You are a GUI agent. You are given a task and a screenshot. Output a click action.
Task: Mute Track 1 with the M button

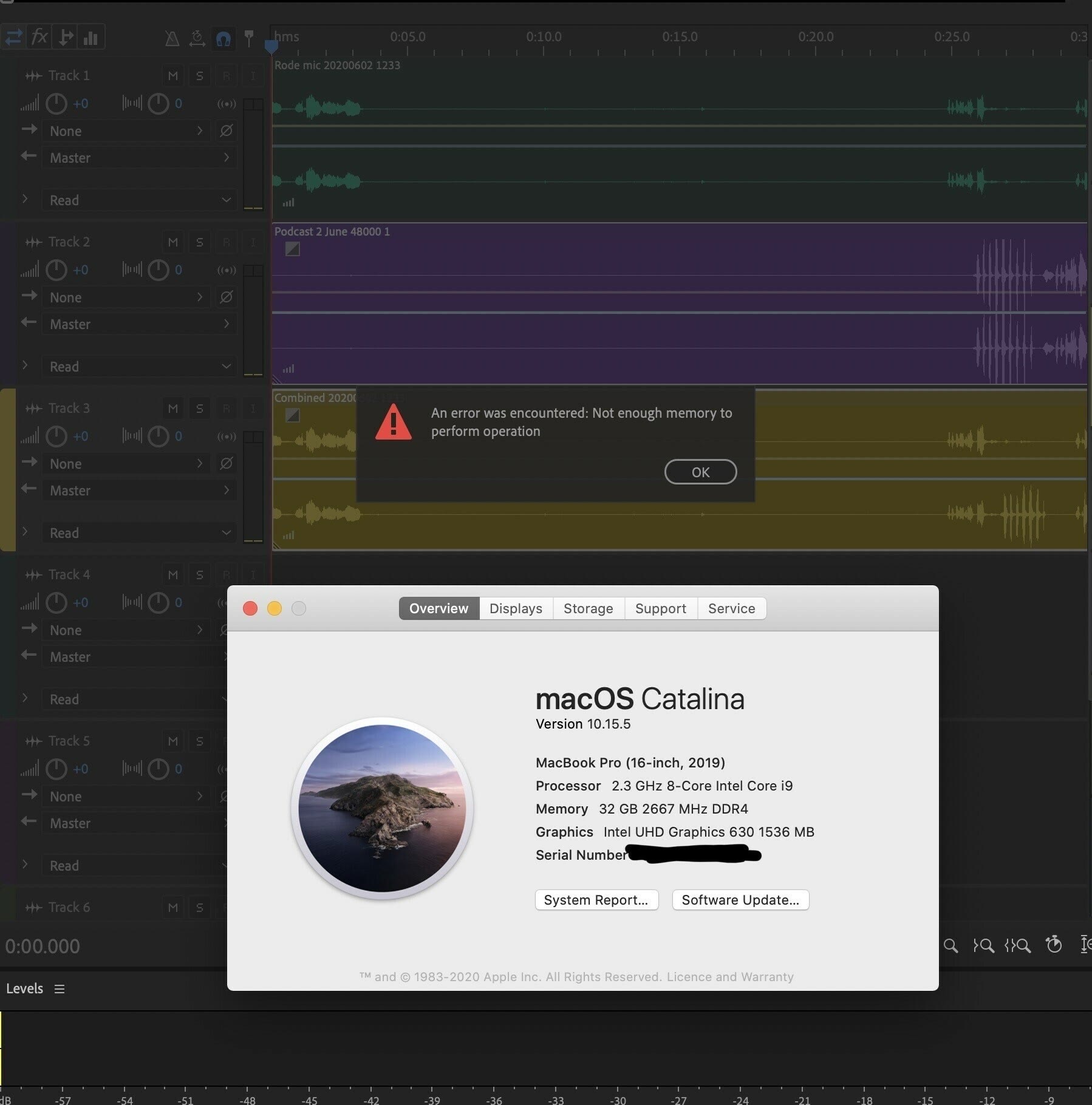[173, 76]
